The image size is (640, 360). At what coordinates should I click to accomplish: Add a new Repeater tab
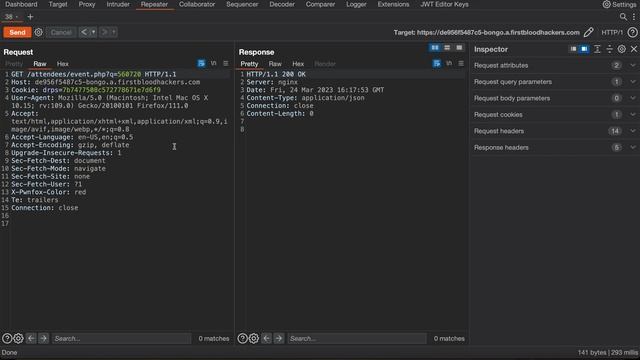[x=30, y=17]
